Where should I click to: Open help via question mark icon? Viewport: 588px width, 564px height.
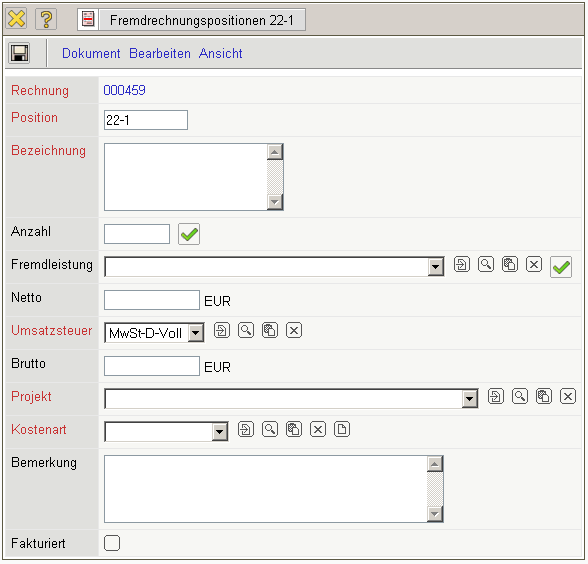click(x=46, y=19)
